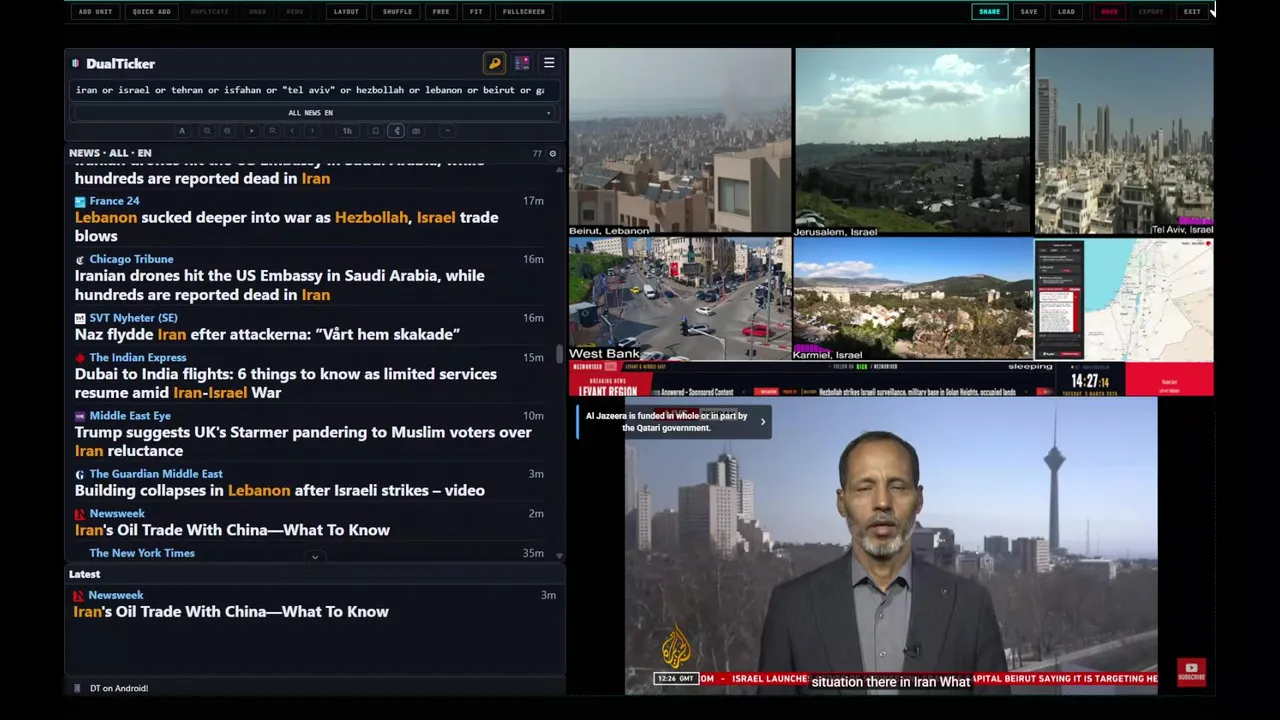Click the QUICK ADD button
The width and height of the screenshot is (1280, 720).
[x=151, y=12]
